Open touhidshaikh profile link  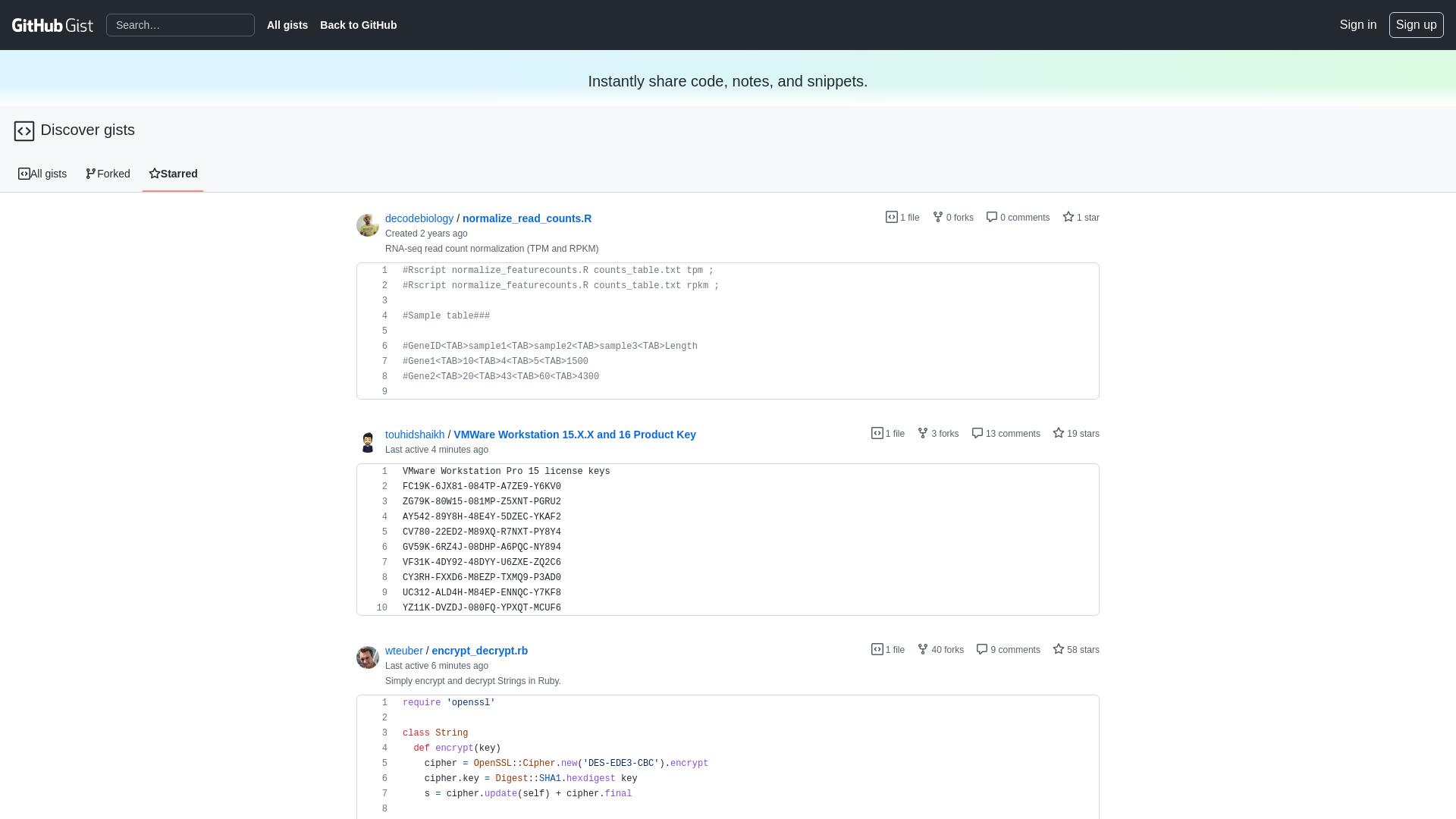(x=415, y=435)
